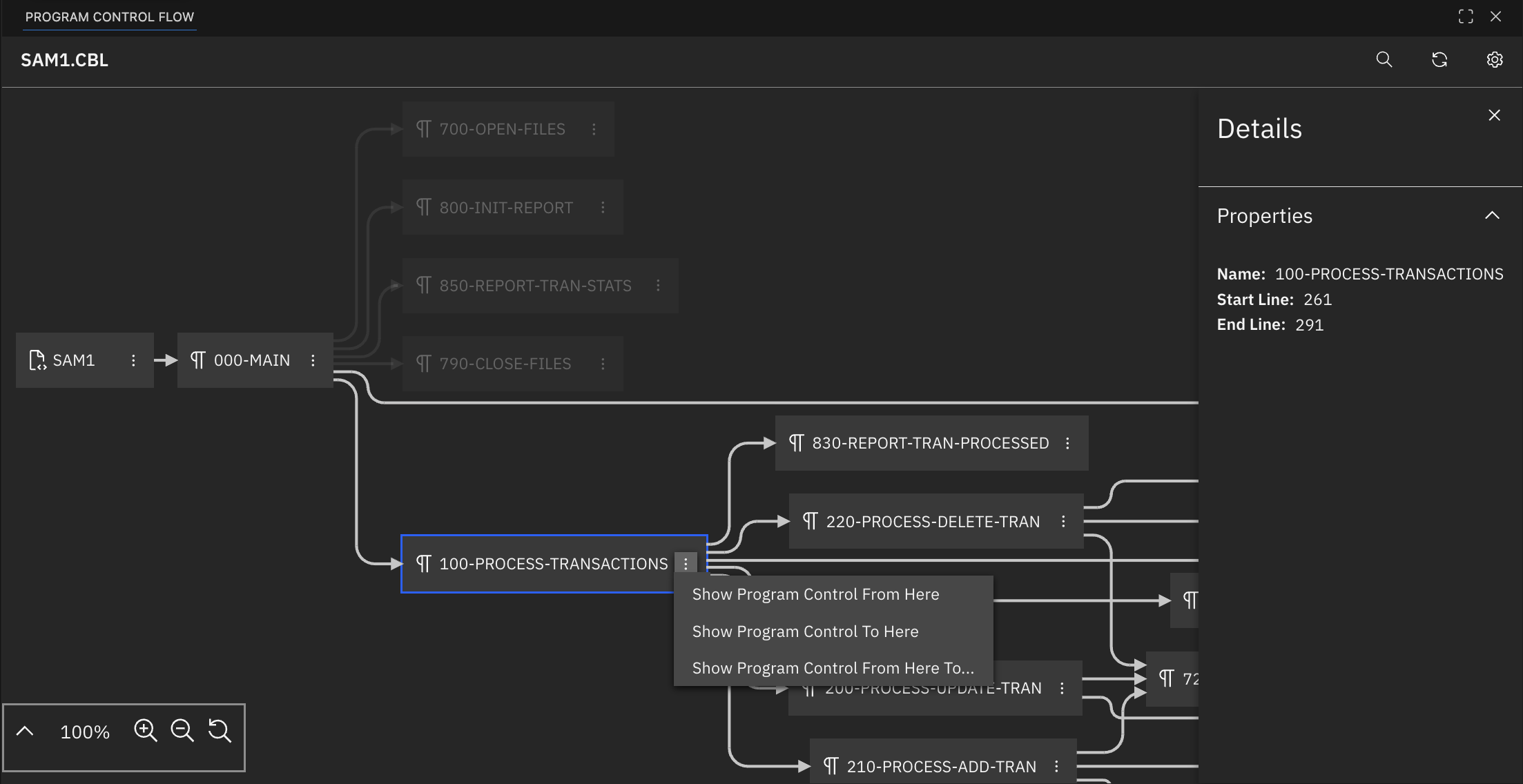Image resolution: width=1523 pixels, height=784 pixels.
Task: Expand the zoom level control chevron
Action: pos(26,730)
